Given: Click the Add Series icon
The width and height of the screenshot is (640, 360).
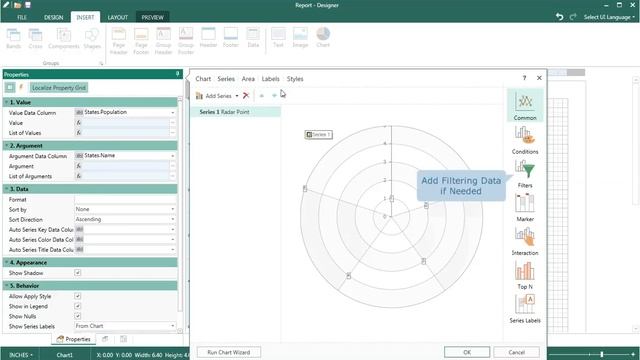Looking at the screenshot, I should 199,96.
